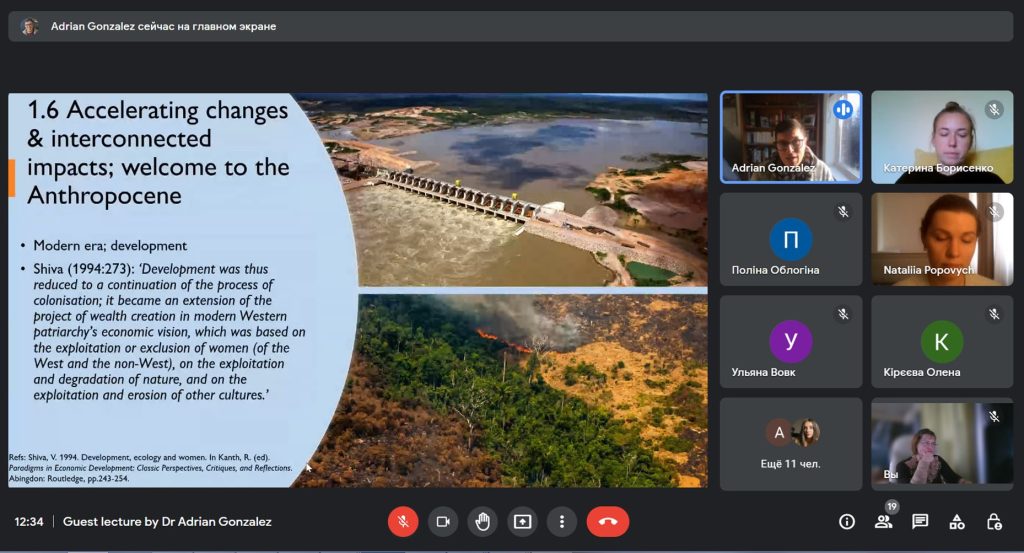Select Adrian Gonzalez's video tile
Image resolution: width=1024 pixels, height=553 pixels.
[x=791, y=137]
